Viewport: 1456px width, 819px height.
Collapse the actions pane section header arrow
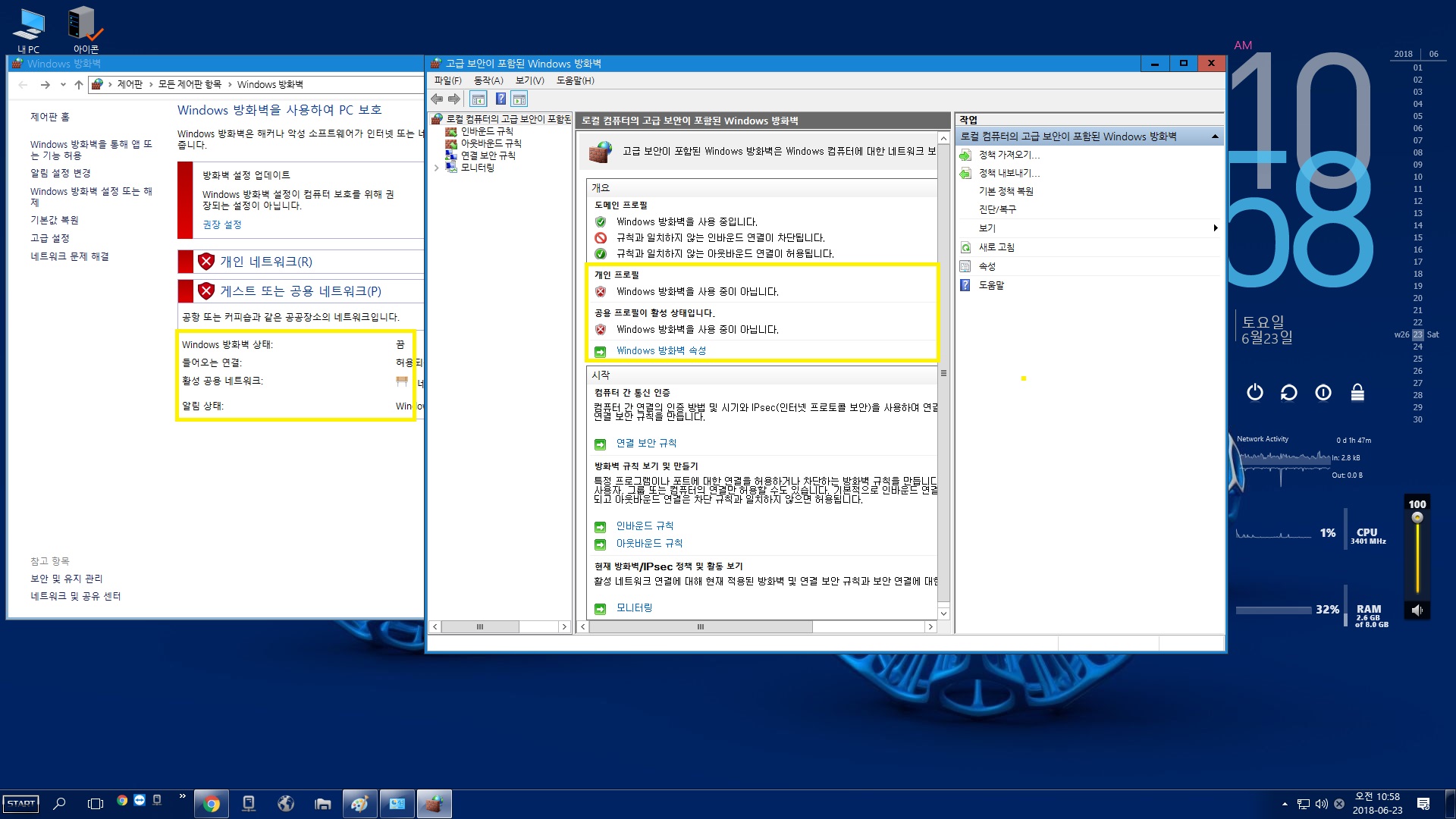pyautogui.click(x=1215, y=136)
